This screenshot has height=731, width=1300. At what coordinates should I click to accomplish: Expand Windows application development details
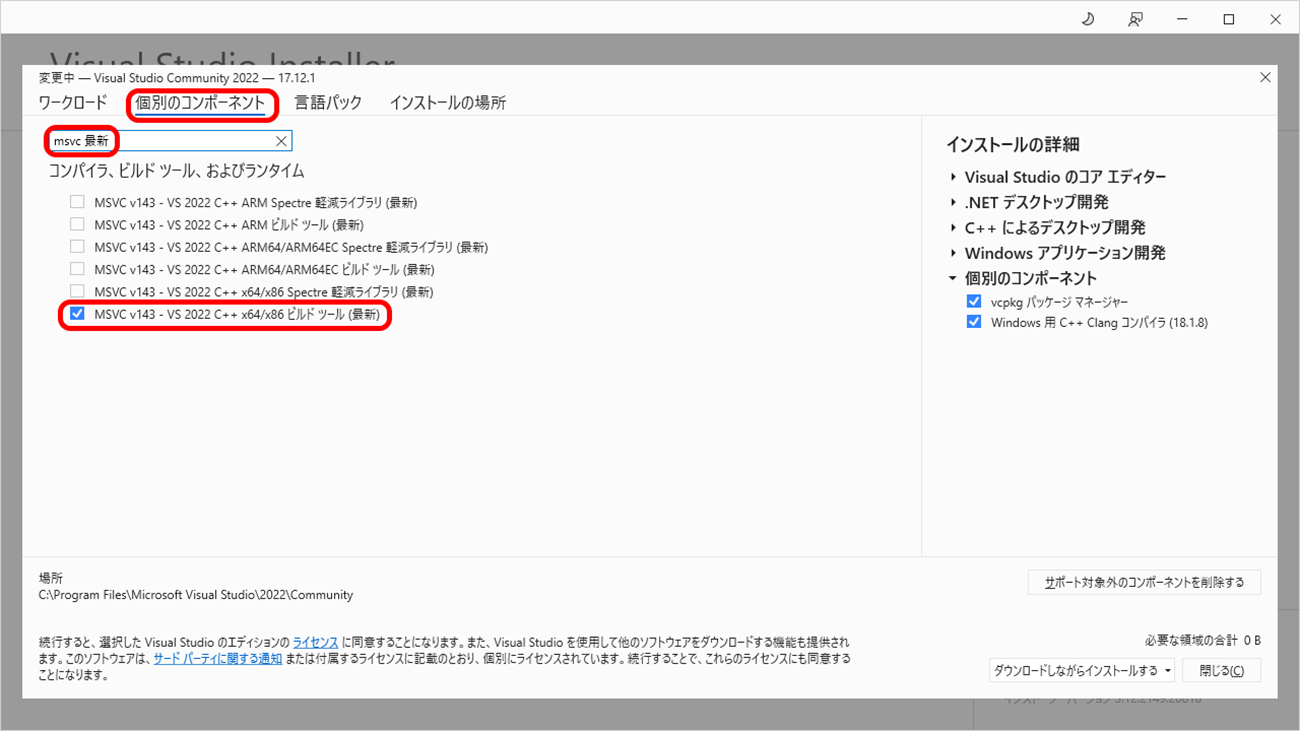coord(954,253)
